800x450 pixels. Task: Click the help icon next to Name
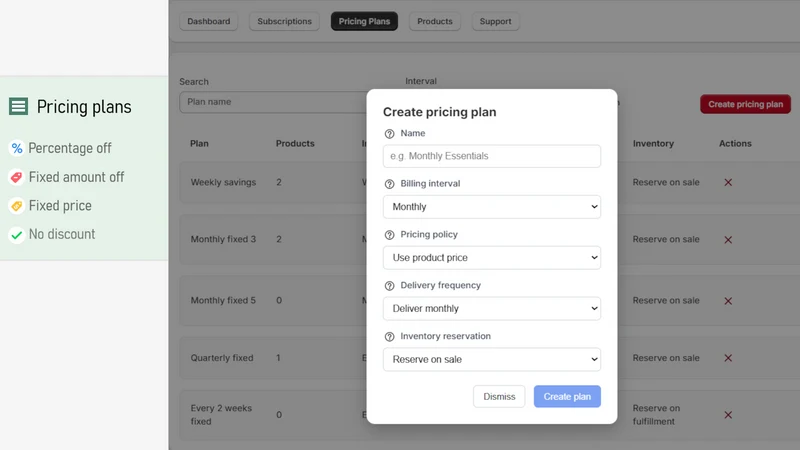point(389,134)
